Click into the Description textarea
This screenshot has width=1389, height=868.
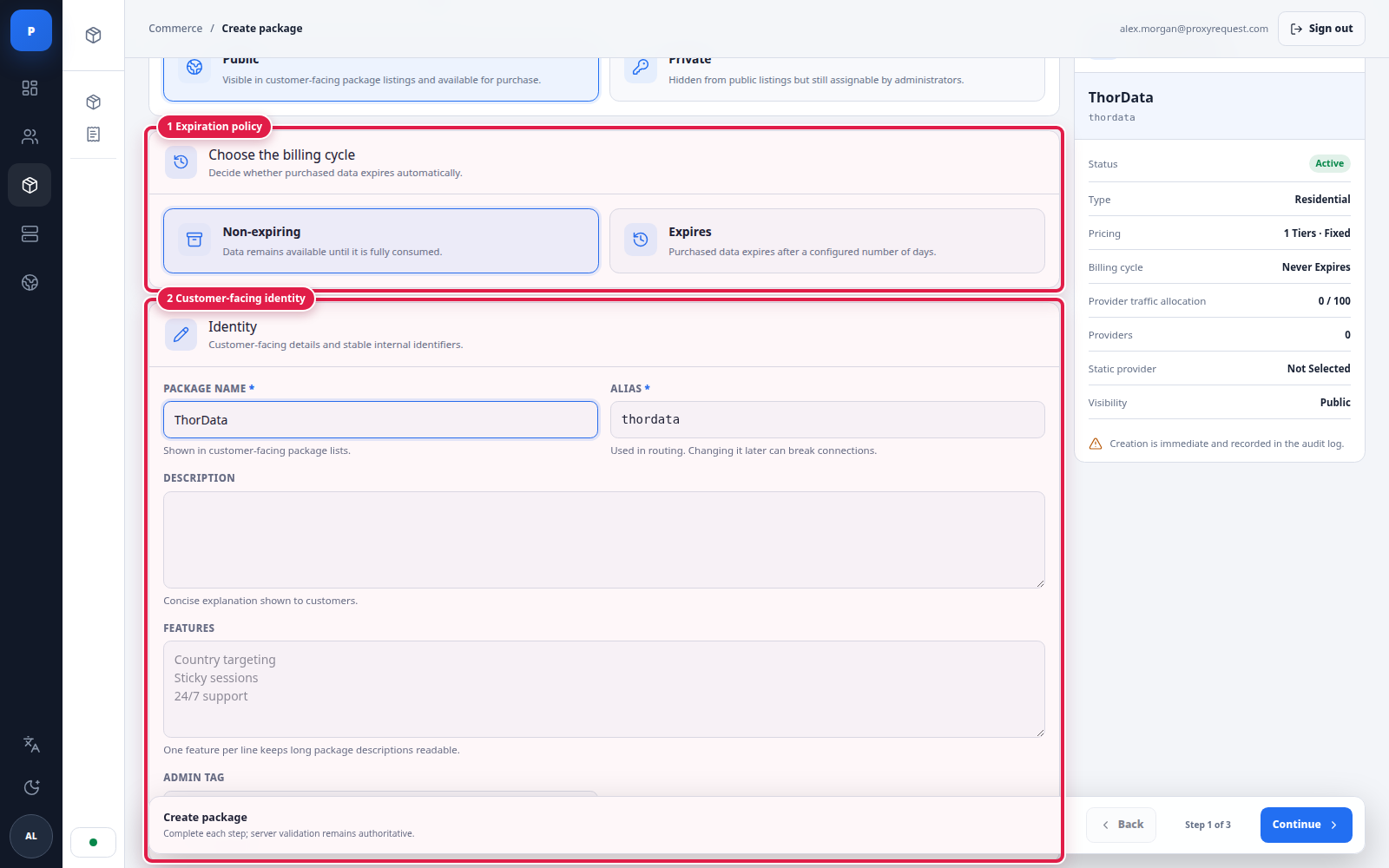[x=604, y=540]
